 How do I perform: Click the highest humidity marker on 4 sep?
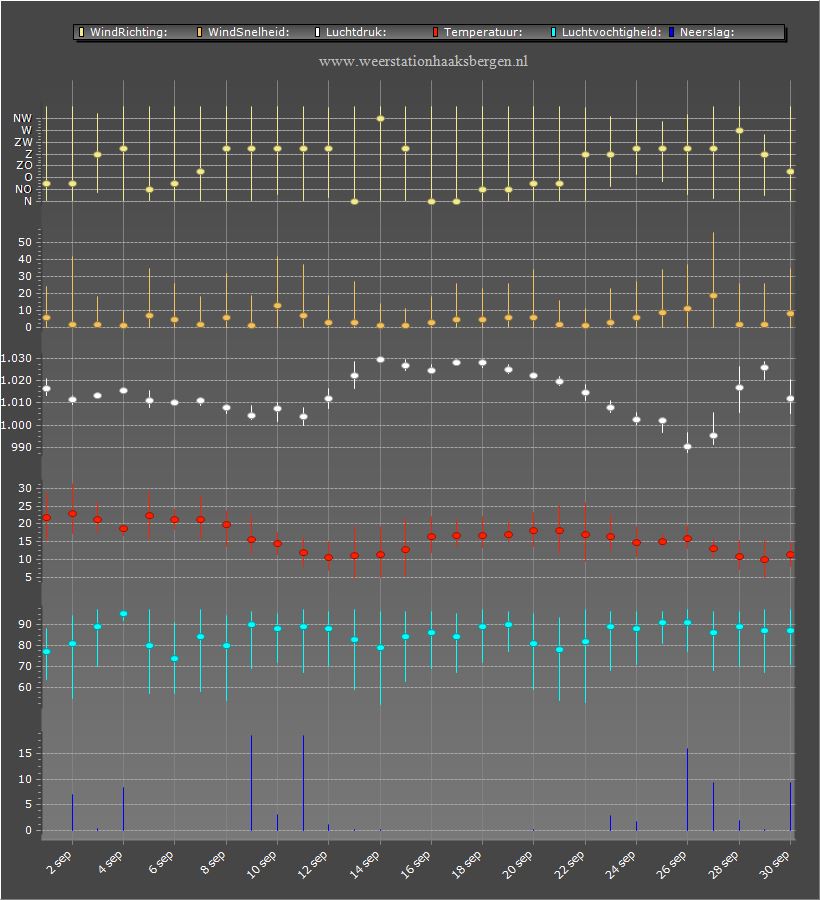click(x=123, y=614)
